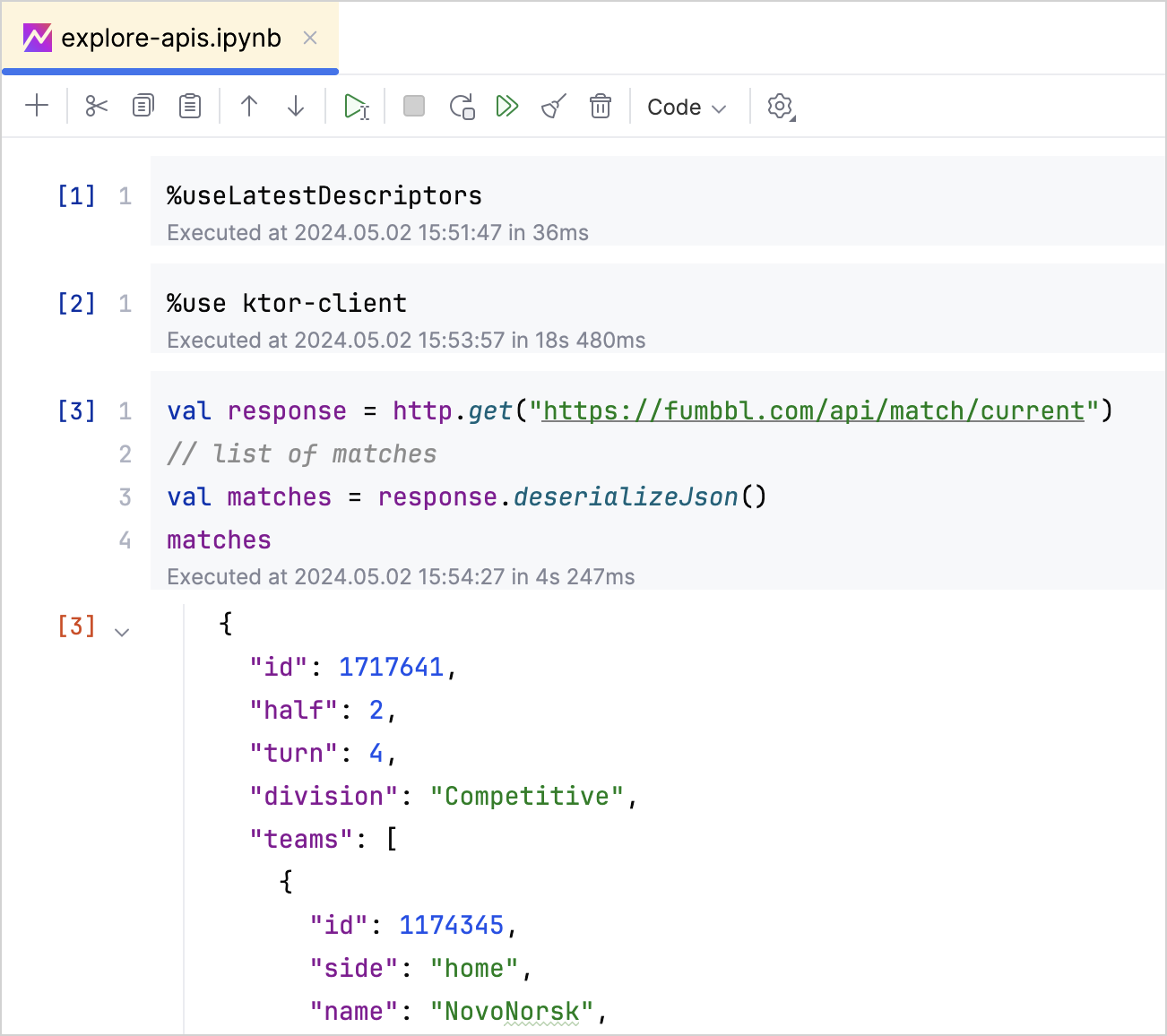Run the current cell with the green play icon
Screen dimensions: 1167x1036
coord(355,106)
